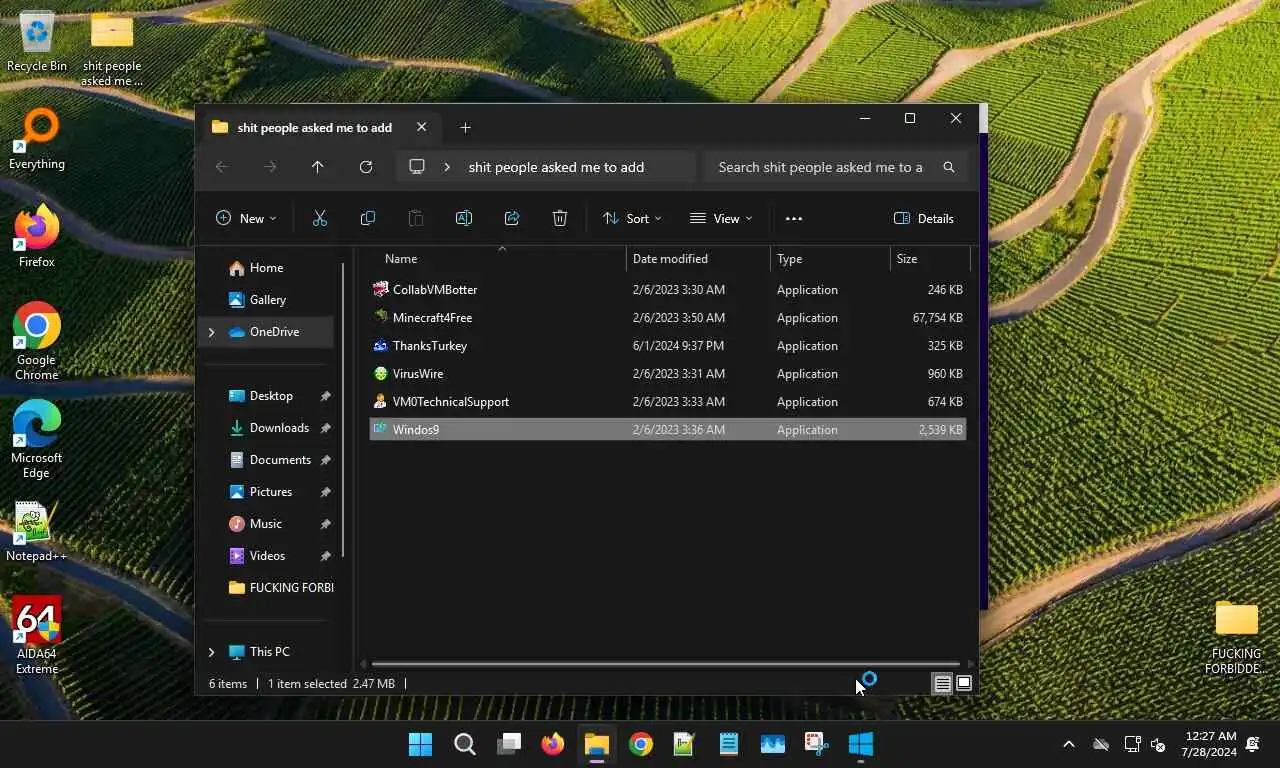Select the VM0TechnicalSupport file

click(x=667, y=402)
